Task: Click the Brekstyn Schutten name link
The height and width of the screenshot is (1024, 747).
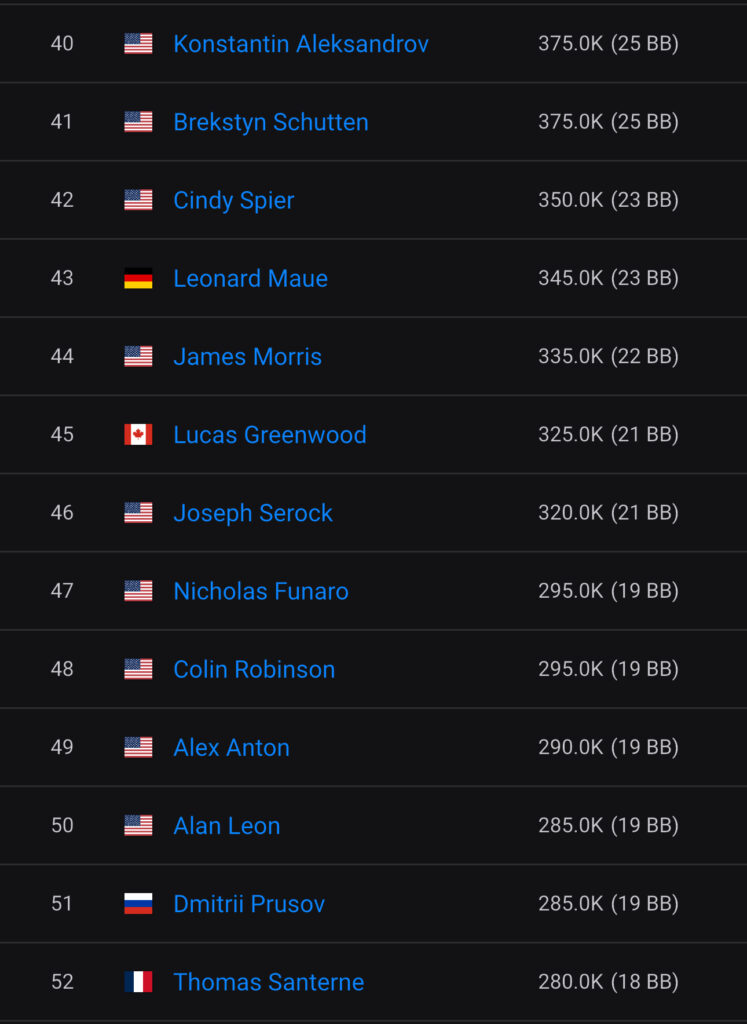Action: [x=270, y=122]
